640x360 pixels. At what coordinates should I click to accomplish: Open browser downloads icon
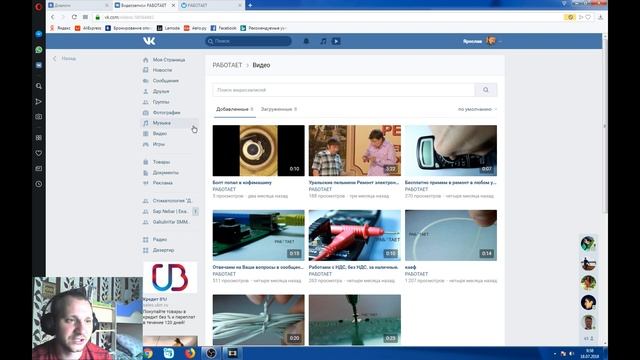point(600,17)
